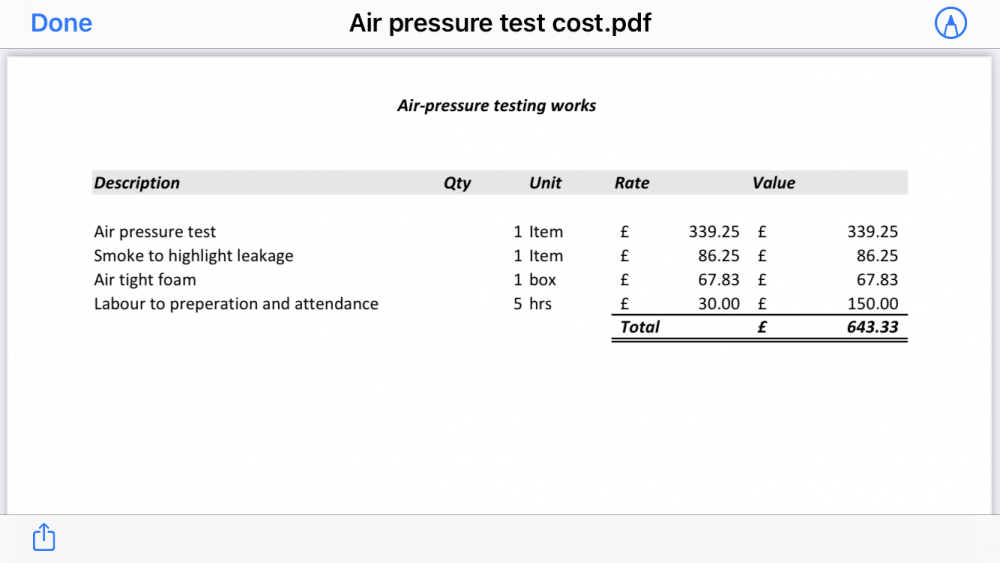Tap the Total value 643.33
Viewport: 1000px width, 563px height.
coord(872,327)
